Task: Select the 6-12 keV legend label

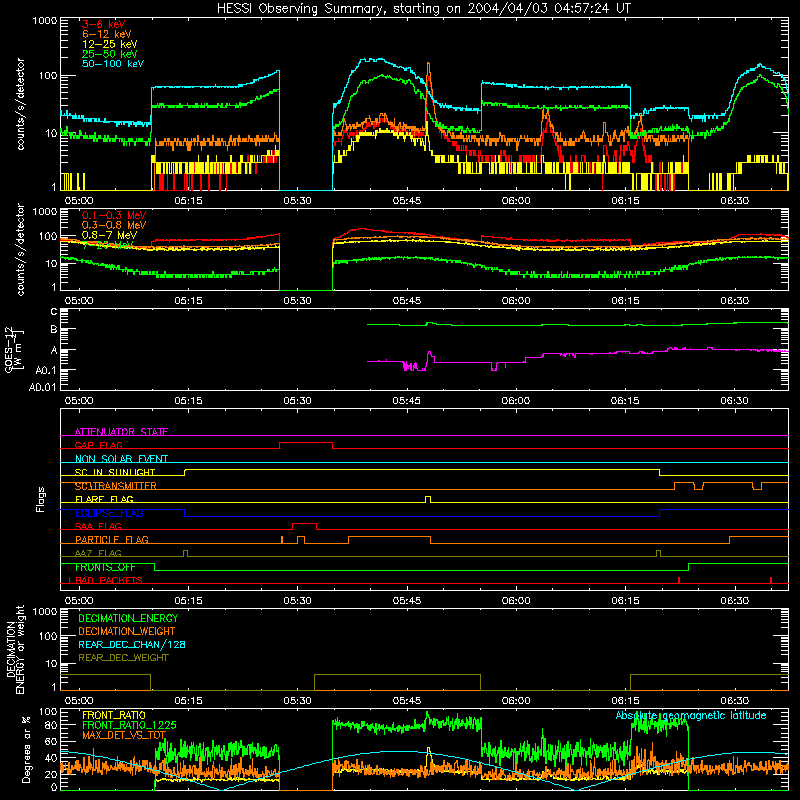Action: (106, 34)
